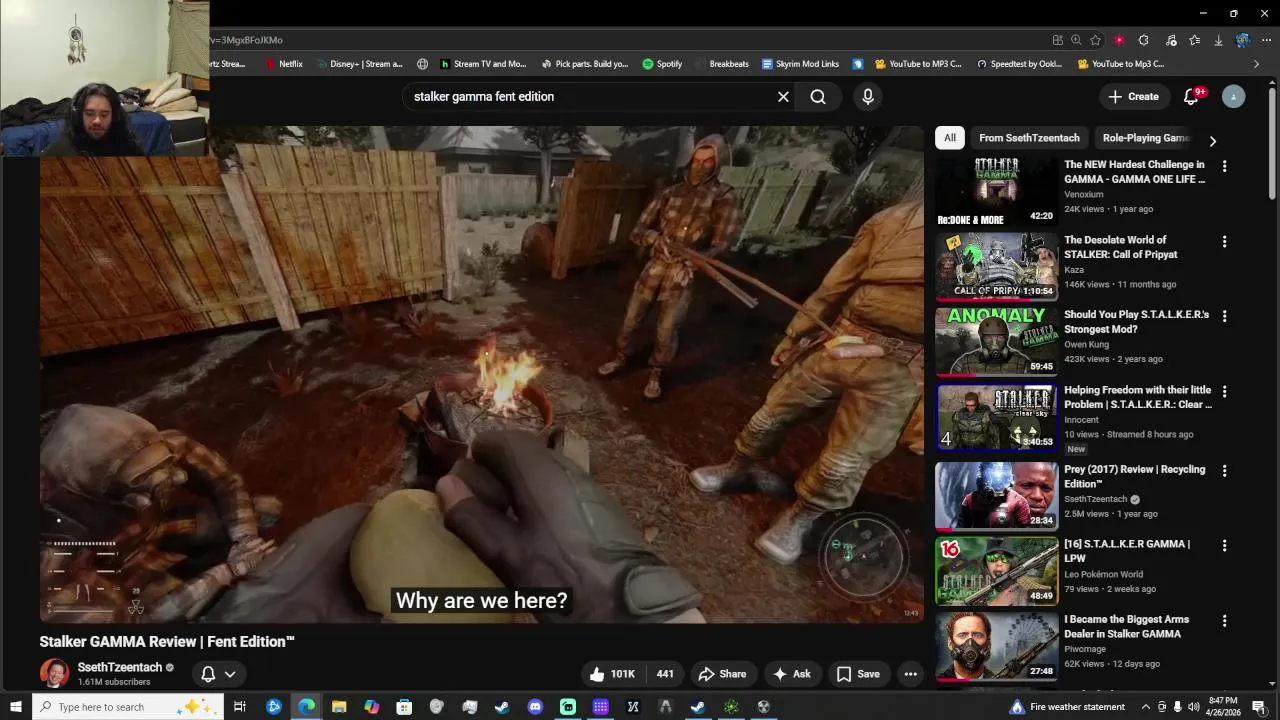Click Windows taskbar search box

tap(128, 707)
